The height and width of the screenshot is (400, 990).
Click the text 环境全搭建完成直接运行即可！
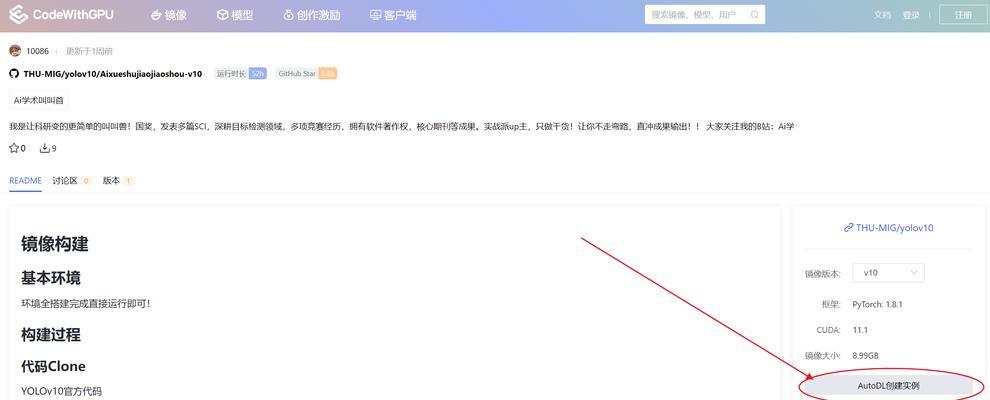(86, 303)
